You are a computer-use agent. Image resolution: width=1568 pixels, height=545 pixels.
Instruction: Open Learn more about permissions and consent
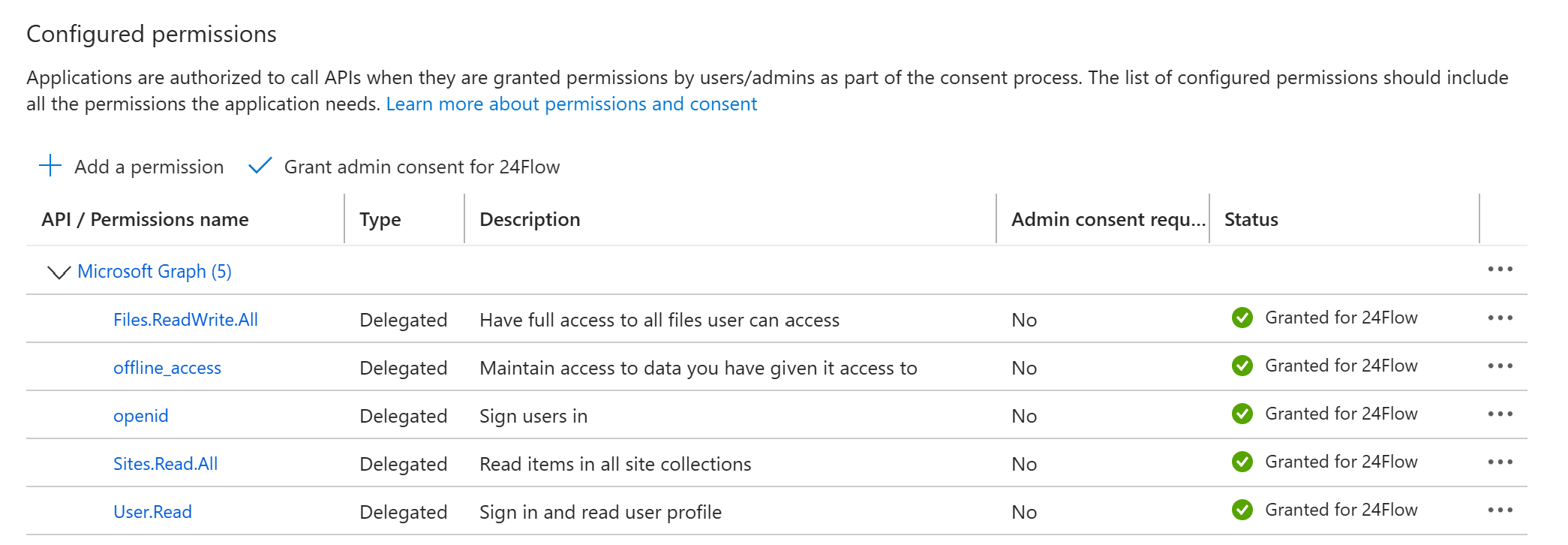click(571, 104)
